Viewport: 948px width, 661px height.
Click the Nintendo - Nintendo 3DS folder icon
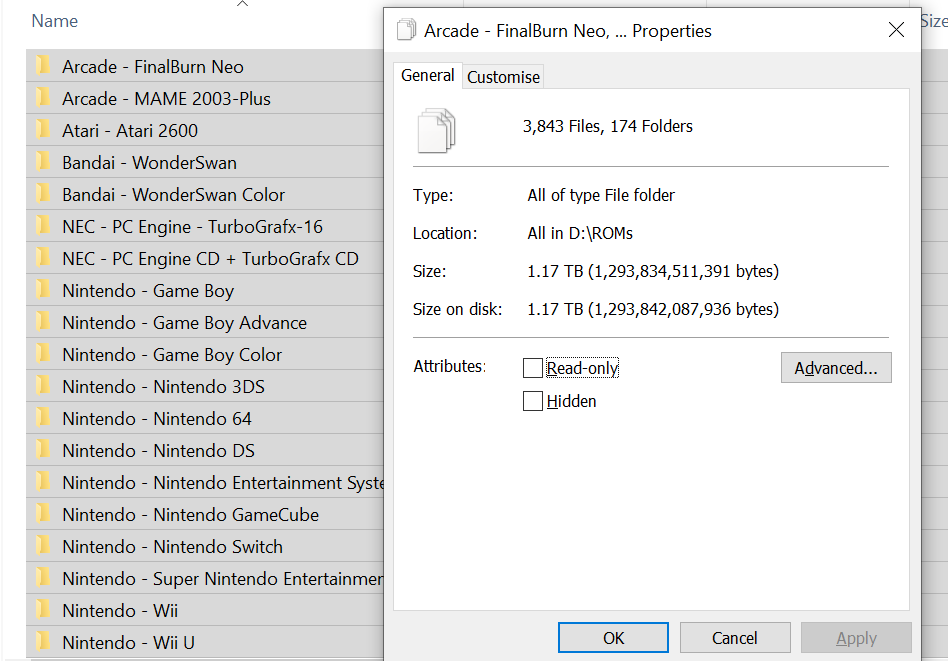pyautogui.click(x=43, y=385)
